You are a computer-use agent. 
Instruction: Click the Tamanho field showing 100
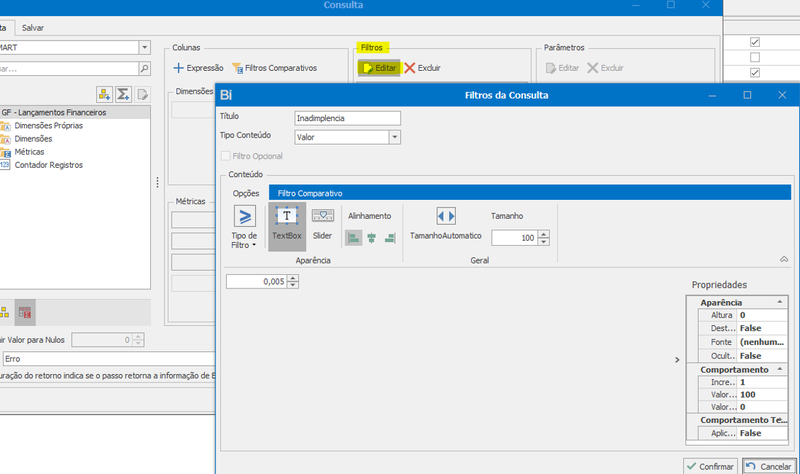click(x=514, y=238)
